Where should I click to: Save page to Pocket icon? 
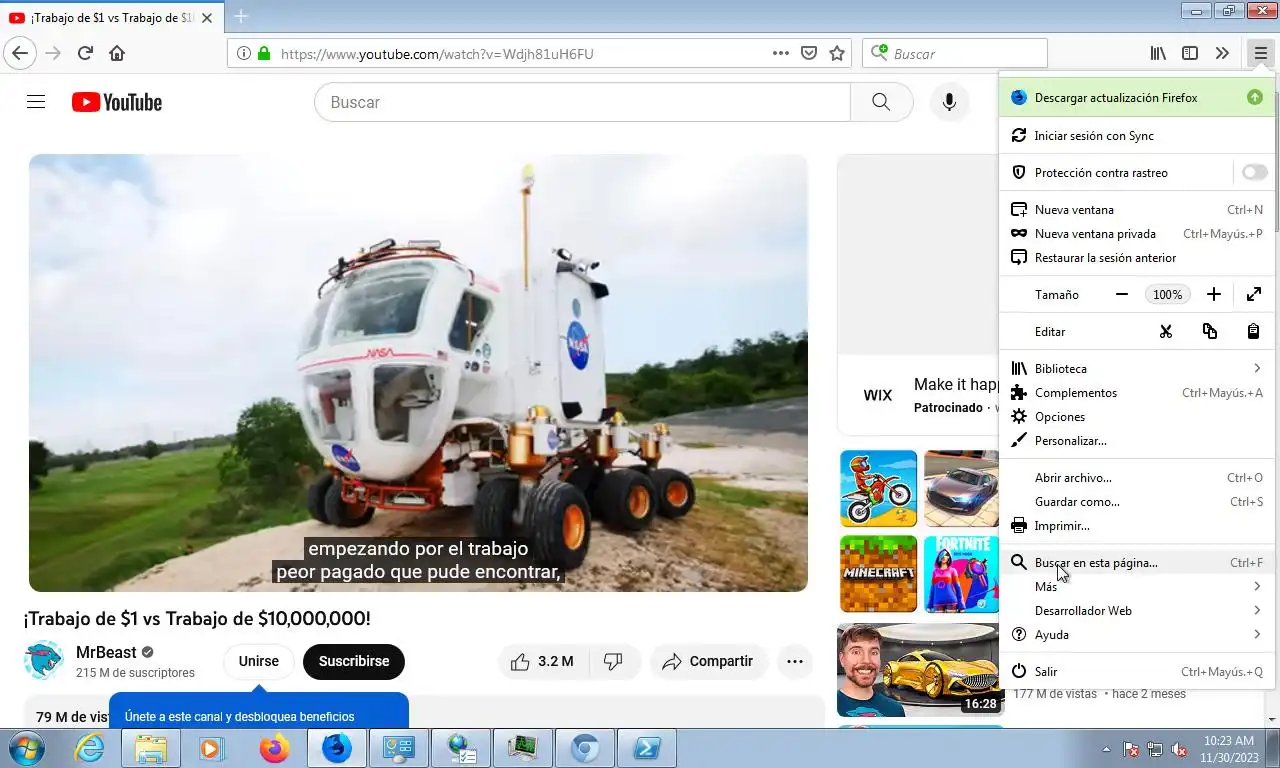809,53
